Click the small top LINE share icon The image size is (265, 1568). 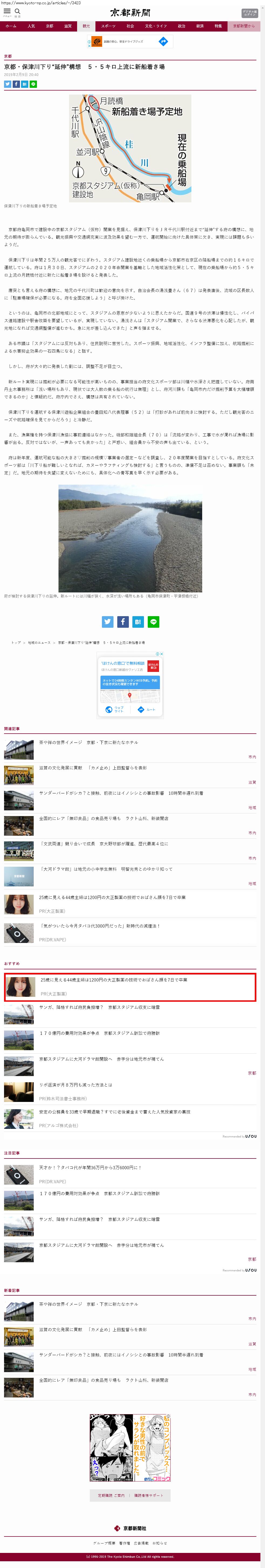pos(33,84)
